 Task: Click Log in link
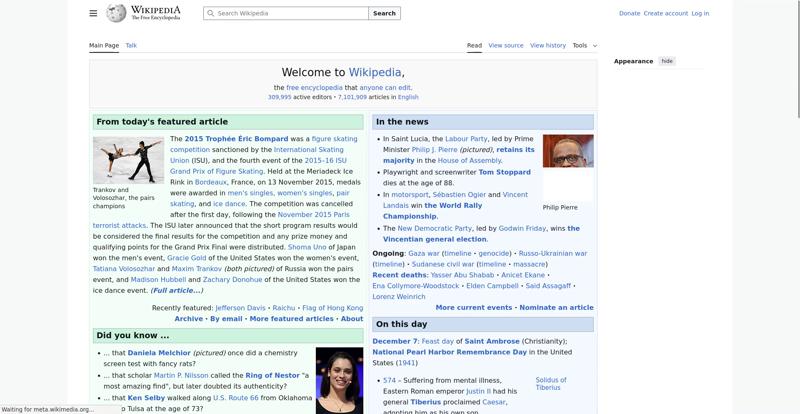coord(700,14)
